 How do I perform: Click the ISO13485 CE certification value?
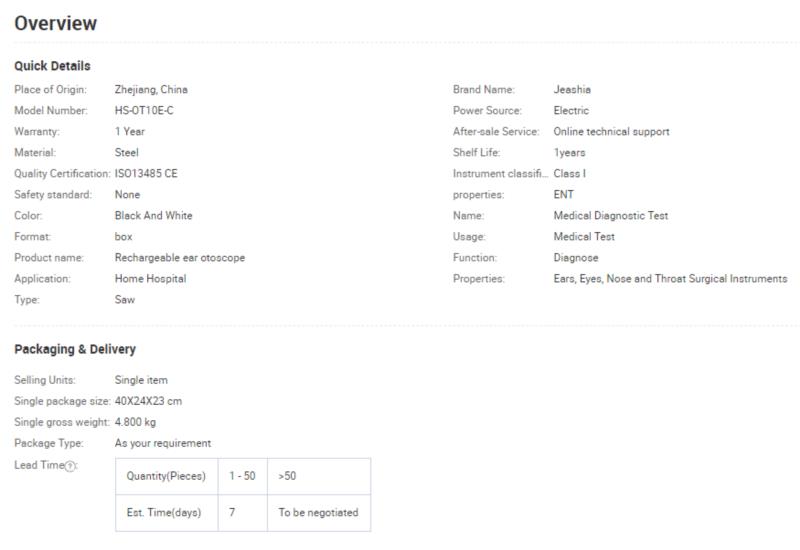click(x=146, y=173)
